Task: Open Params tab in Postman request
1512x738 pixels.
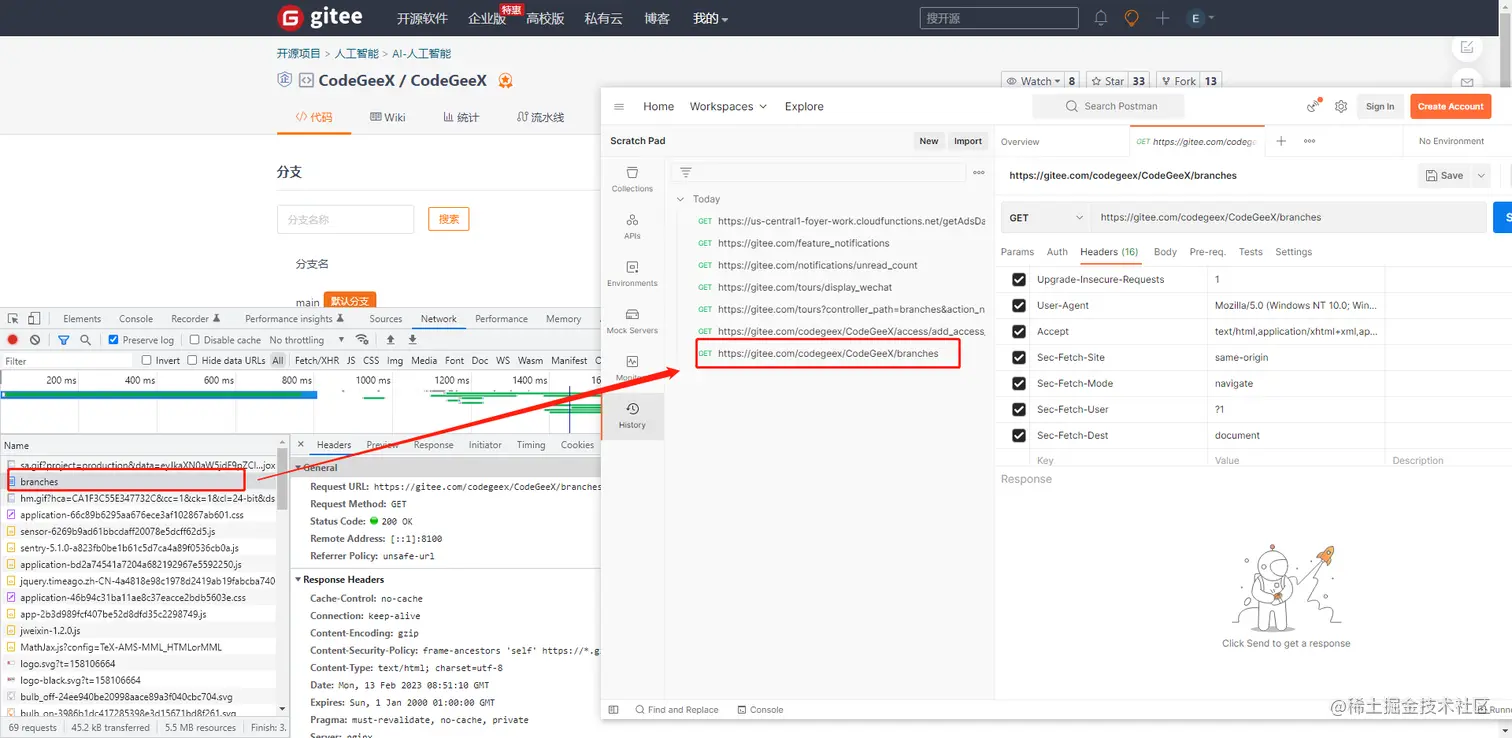Action: pos(1017,252)
